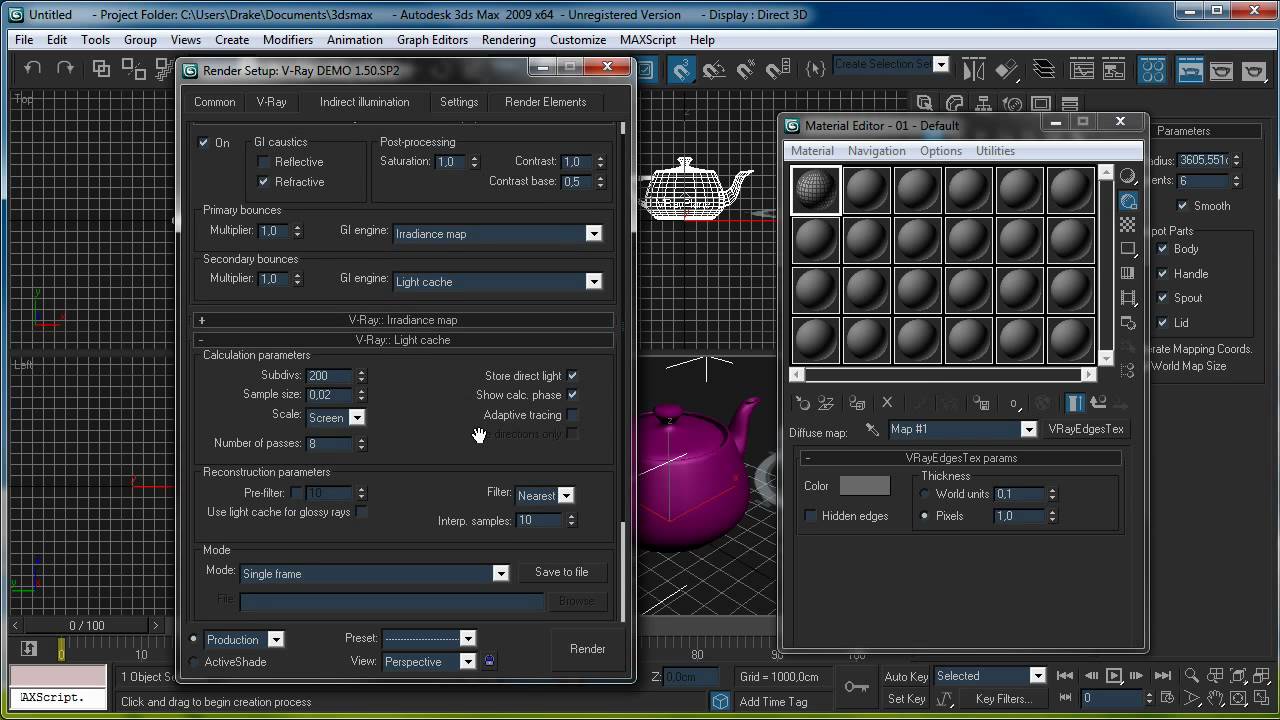Switch to Indirect illumination tab
Viewport: 1280px width, 720px height.
[x=364, y=102]
